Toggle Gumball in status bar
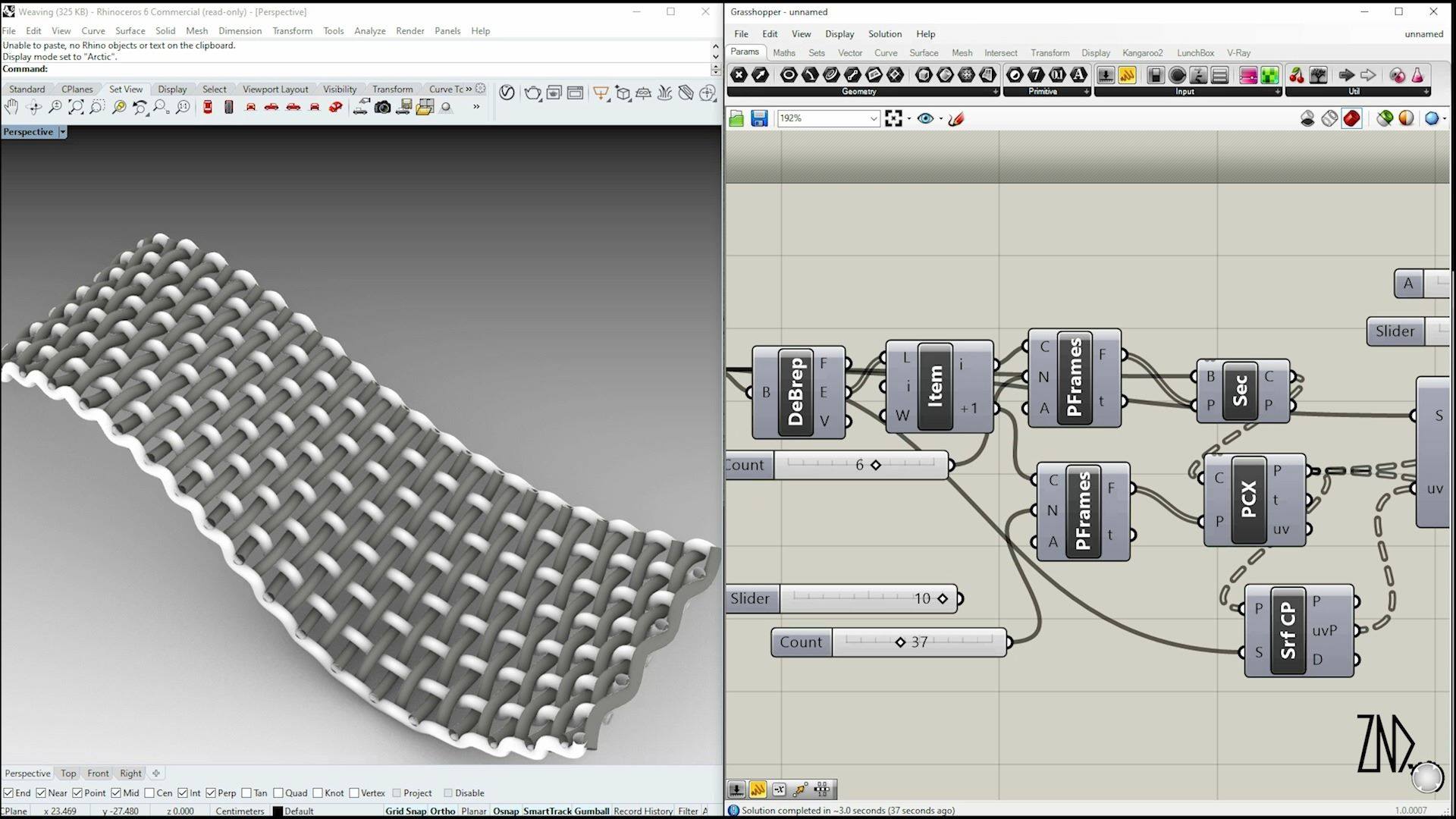The image size is (1456, 819). point(592,811)
